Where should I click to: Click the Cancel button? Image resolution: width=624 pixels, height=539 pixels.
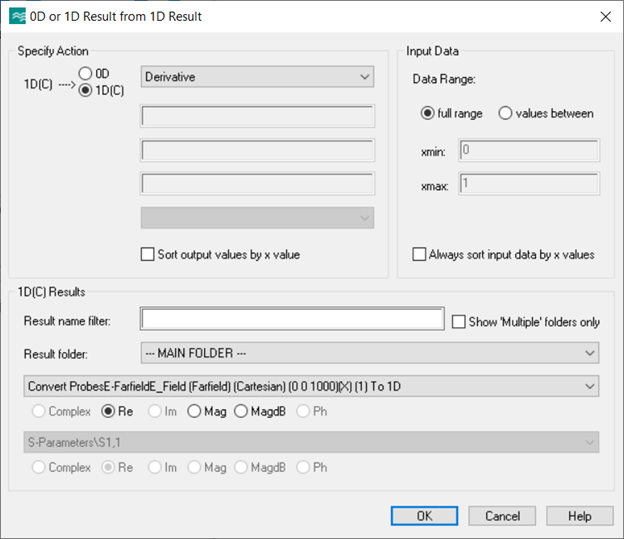(x=502, y=516)
